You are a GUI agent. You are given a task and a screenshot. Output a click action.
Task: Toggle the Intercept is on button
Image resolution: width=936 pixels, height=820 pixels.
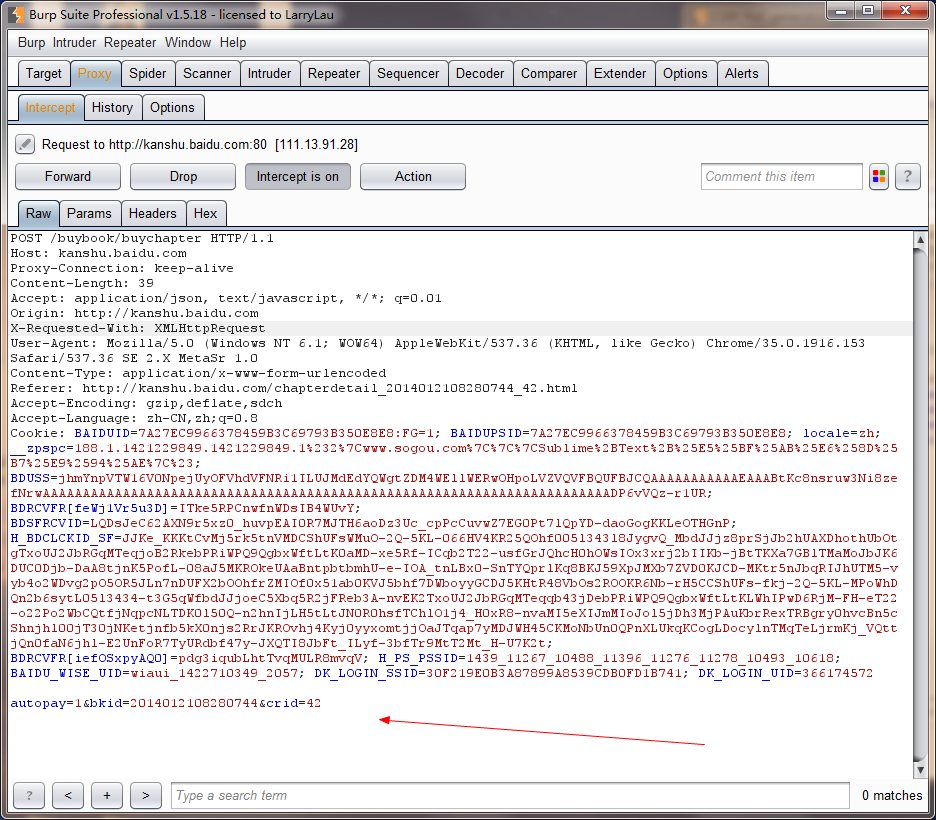pos(297,177)
